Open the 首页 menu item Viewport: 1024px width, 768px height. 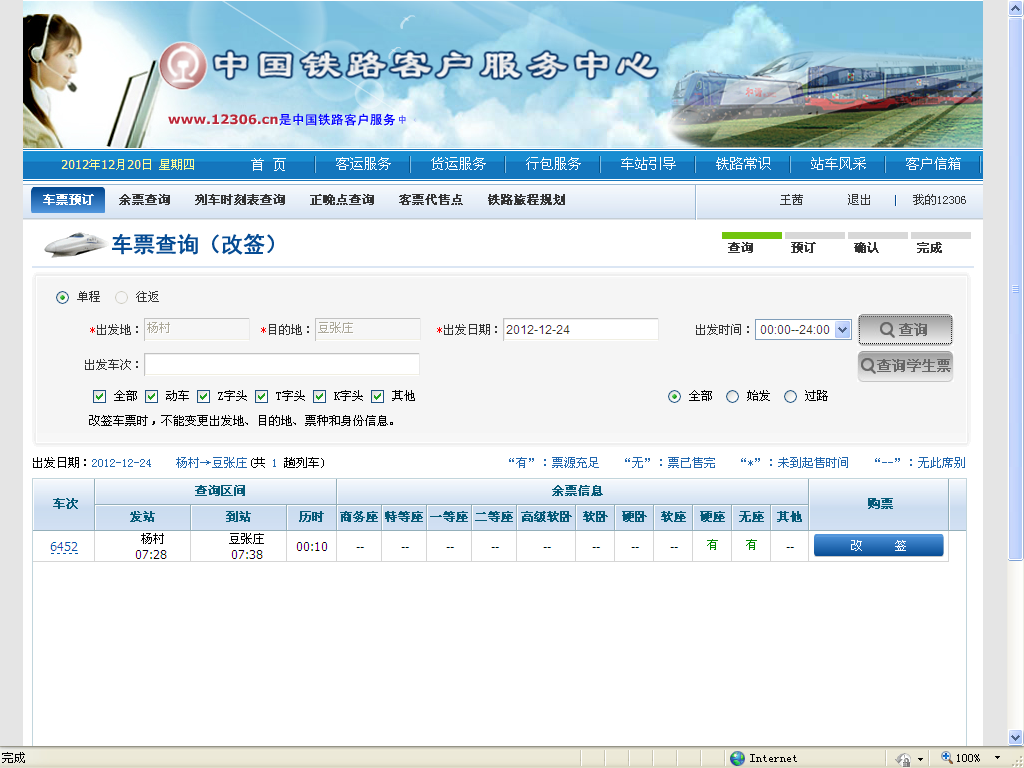pos(268,165)
